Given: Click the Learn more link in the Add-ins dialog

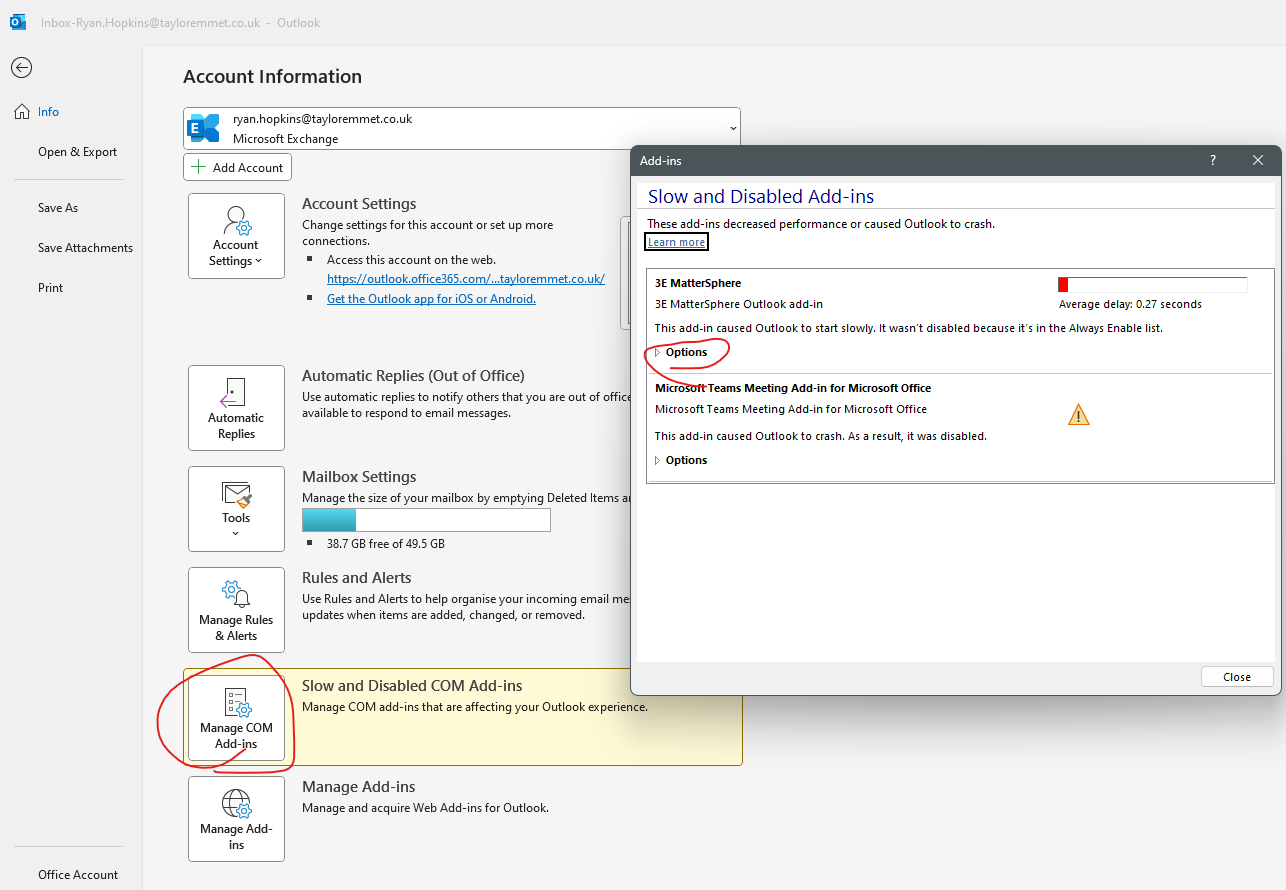Looking at the screenshot, I should [676, 242].
